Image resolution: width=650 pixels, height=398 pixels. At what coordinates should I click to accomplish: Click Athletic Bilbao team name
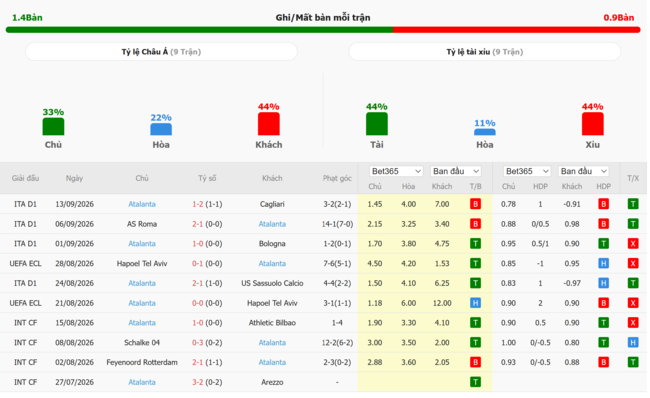coord(272,323)
